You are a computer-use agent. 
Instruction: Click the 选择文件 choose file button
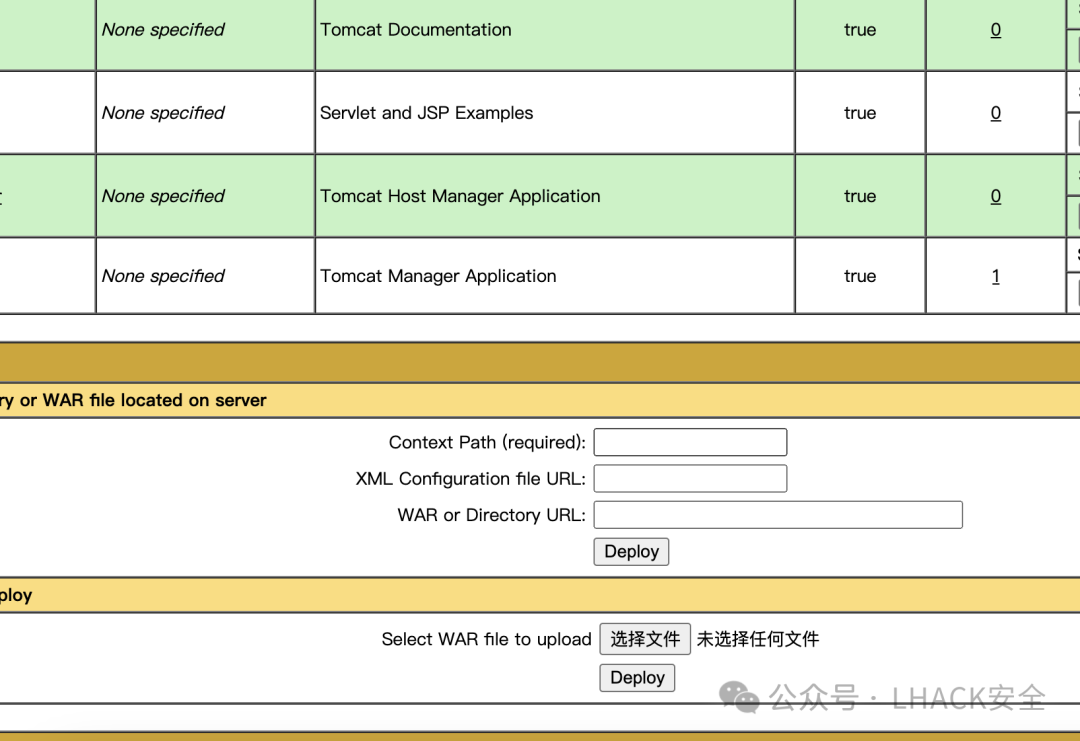tap(645, 639)
